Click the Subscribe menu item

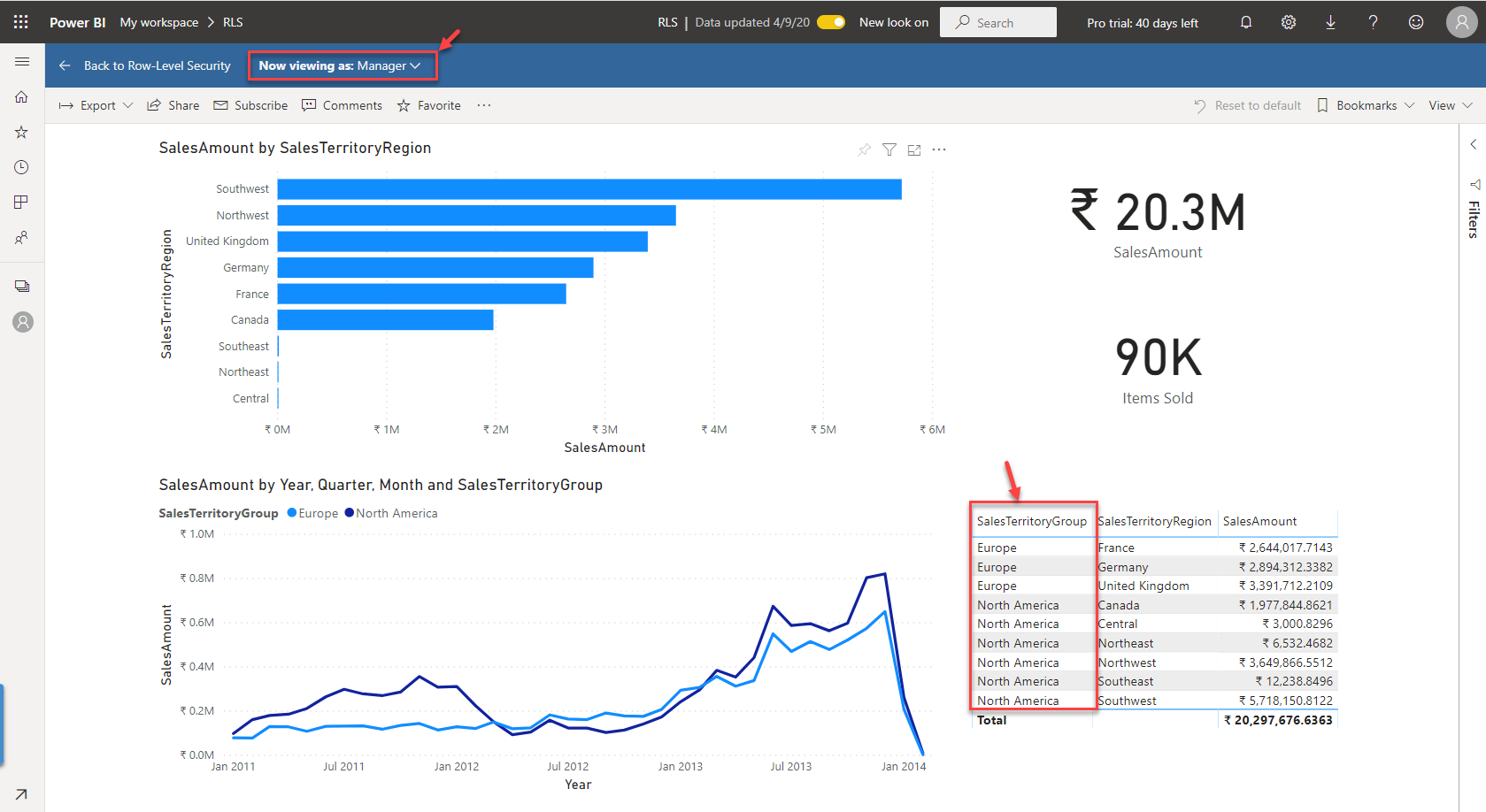coord(251,105)
